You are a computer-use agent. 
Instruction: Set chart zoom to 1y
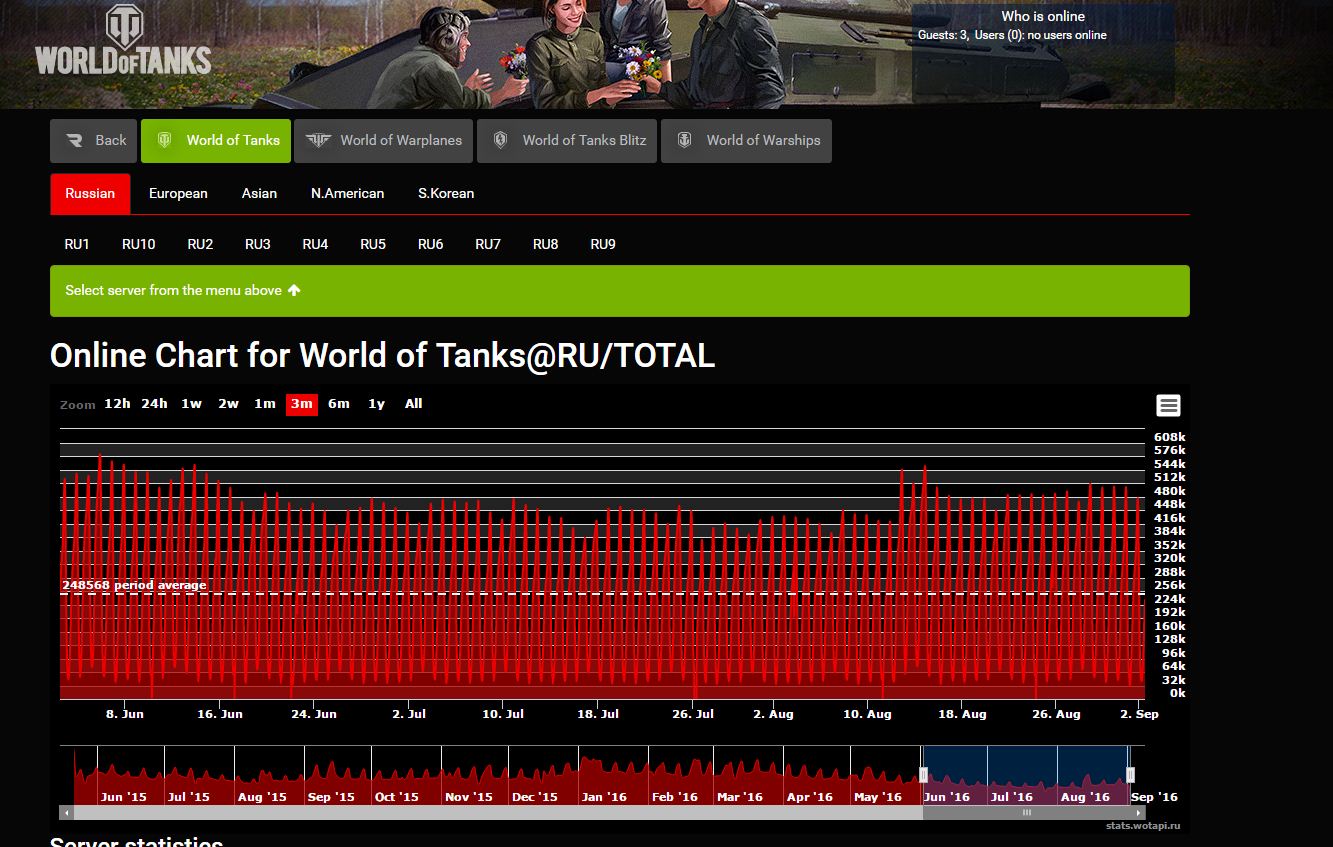(376, 404)
